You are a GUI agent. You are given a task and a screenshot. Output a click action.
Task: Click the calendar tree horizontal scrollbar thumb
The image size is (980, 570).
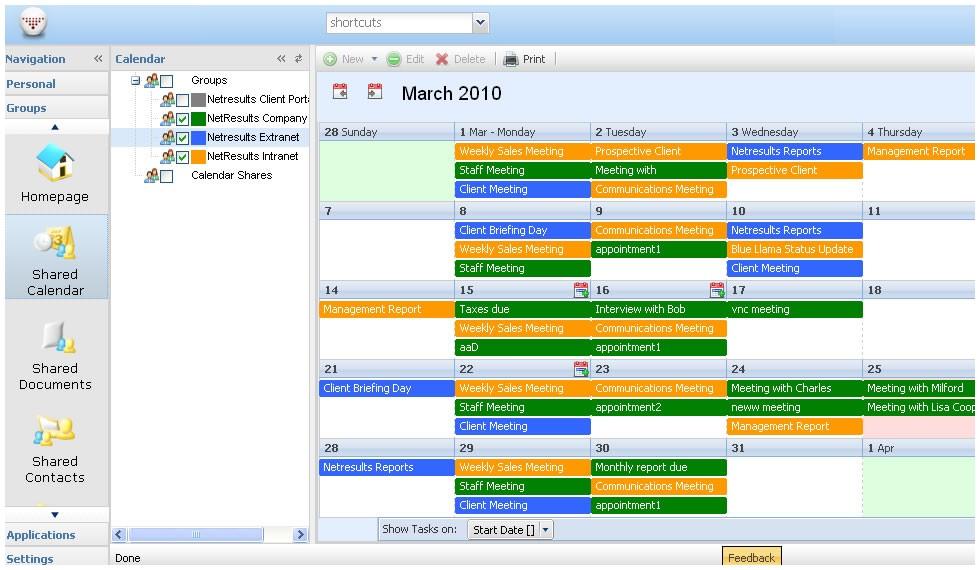(x=196, y=535)
